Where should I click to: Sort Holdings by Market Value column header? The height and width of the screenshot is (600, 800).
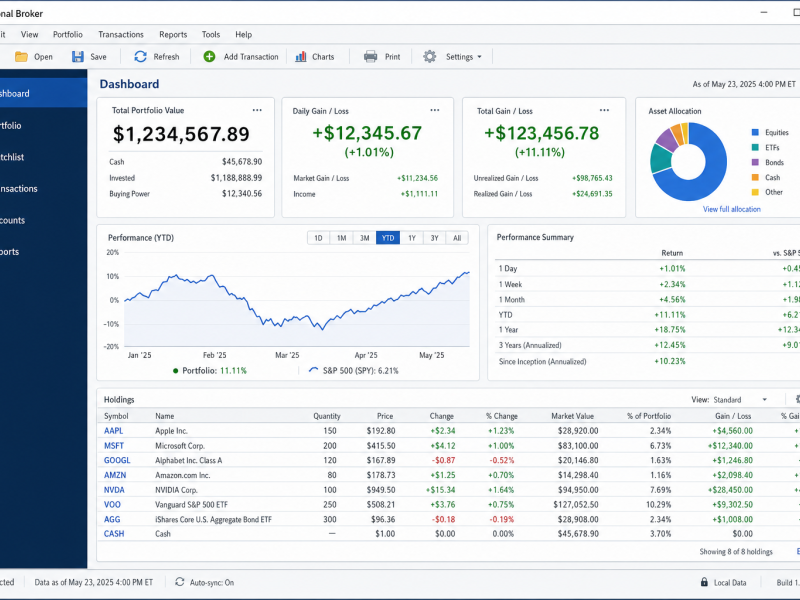click(x=572, y=416)
